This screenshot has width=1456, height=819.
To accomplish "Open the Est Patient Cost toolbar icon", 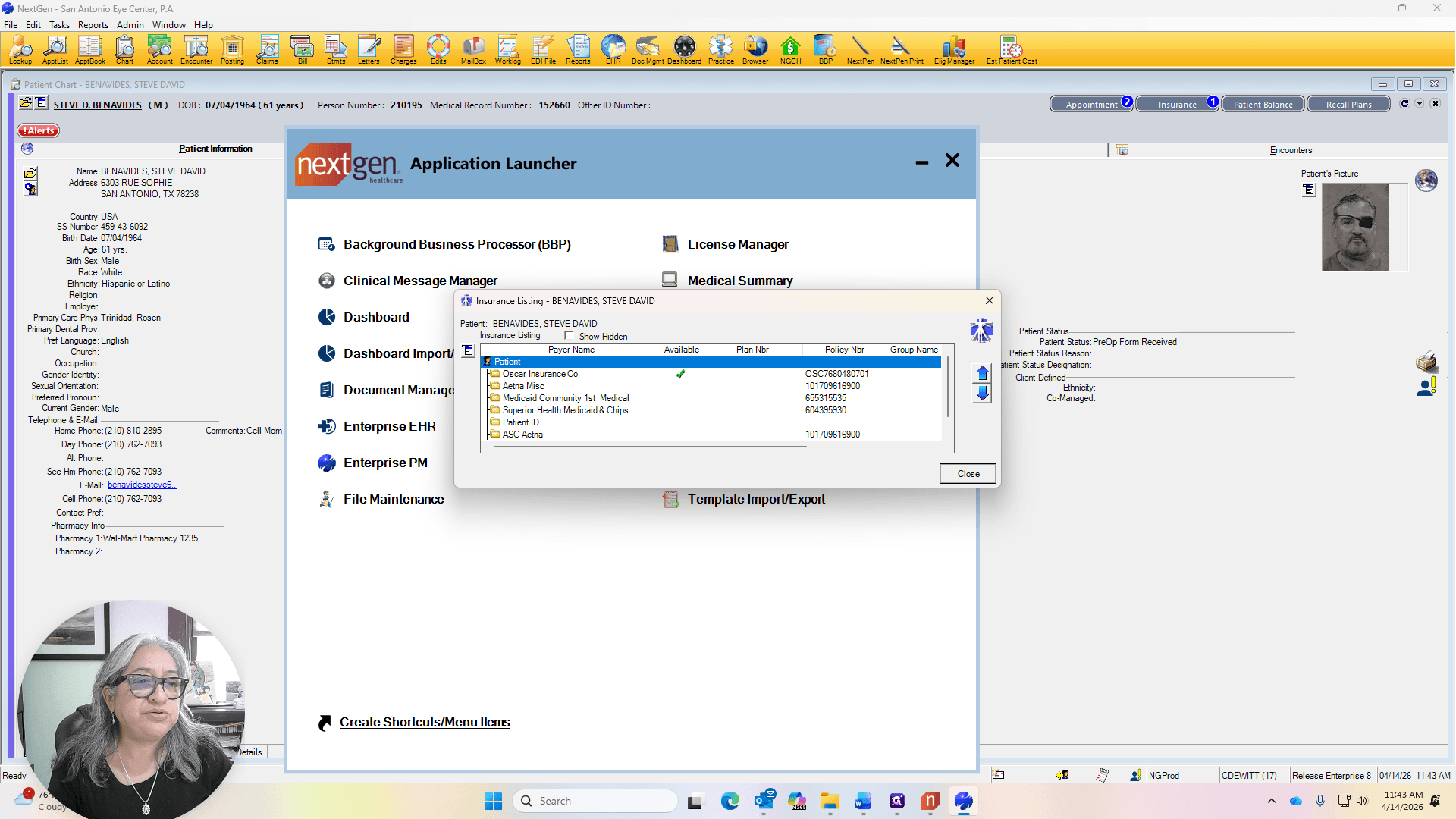I will tap(1012, 50).
